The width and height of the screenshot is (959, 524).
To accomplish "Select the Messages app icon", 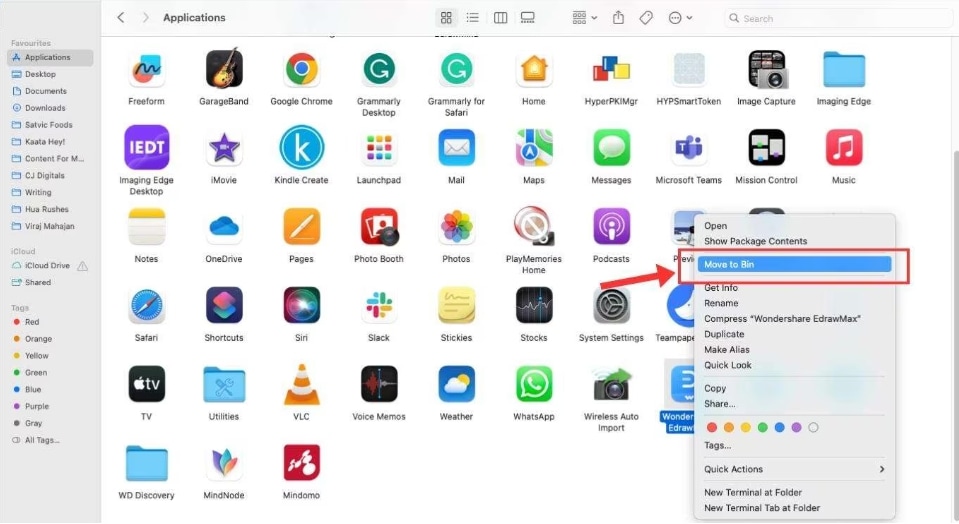I will (x=611, y=147).
